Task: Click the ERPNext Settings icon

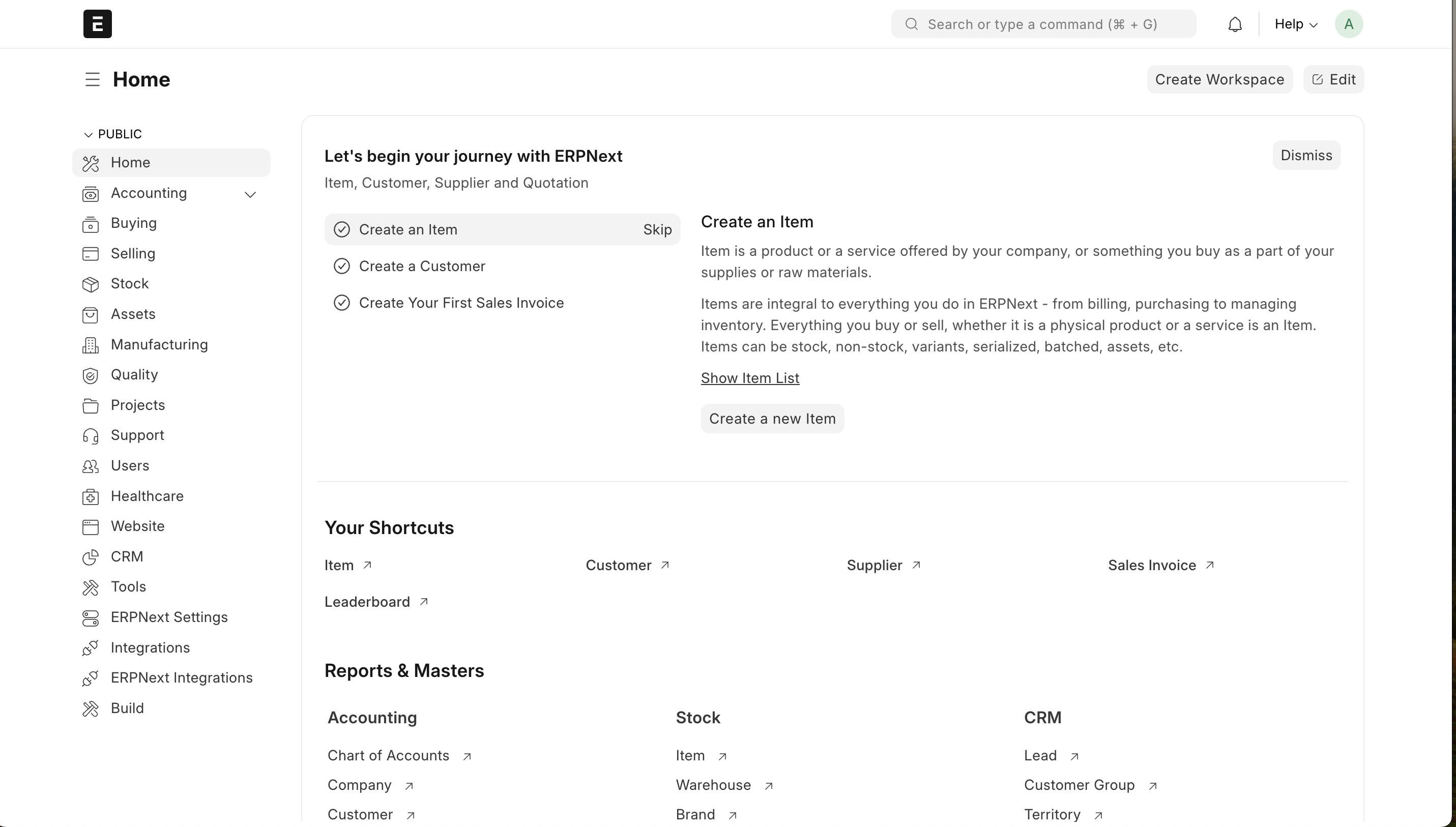Action: (x=91, y=617)
